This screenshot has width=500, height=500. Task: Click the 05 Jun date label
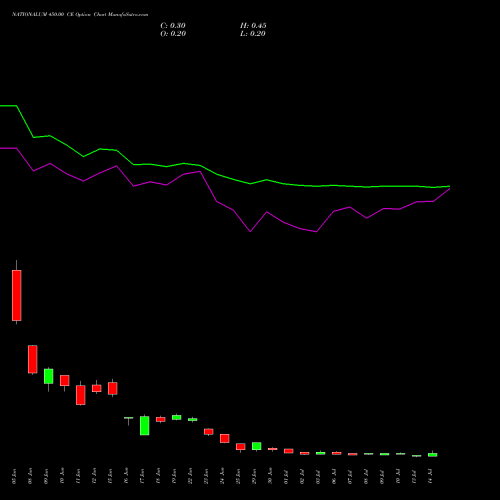(x=14, y=476)
